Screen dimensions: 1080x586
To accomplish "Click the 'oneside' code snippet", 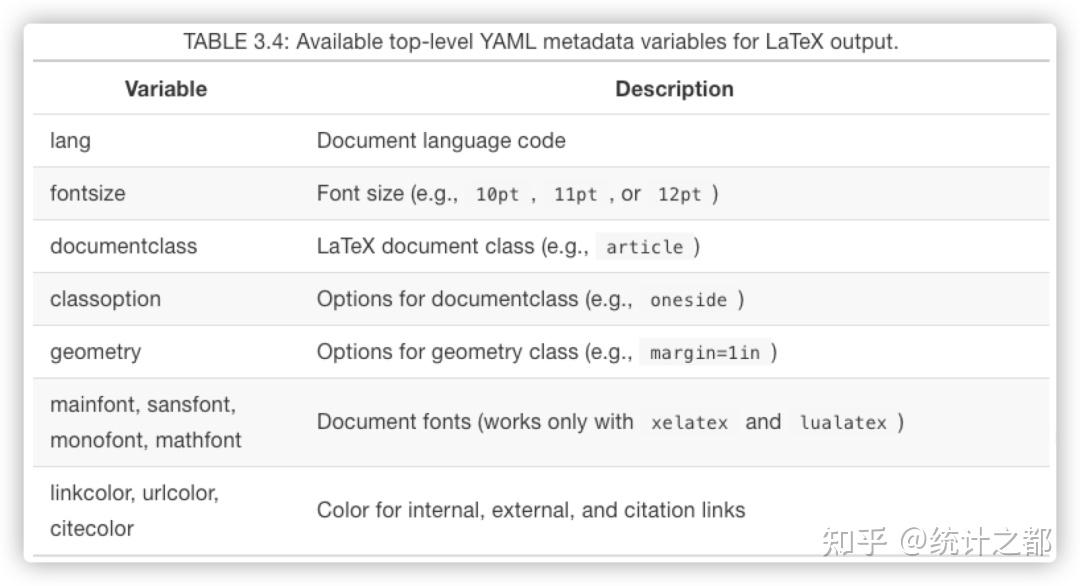I will pos(688,300).
